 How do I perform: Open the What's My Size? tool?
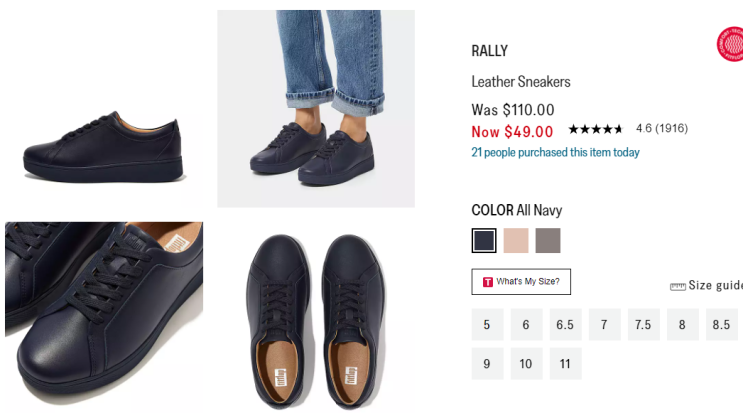[x=521, y=282]
